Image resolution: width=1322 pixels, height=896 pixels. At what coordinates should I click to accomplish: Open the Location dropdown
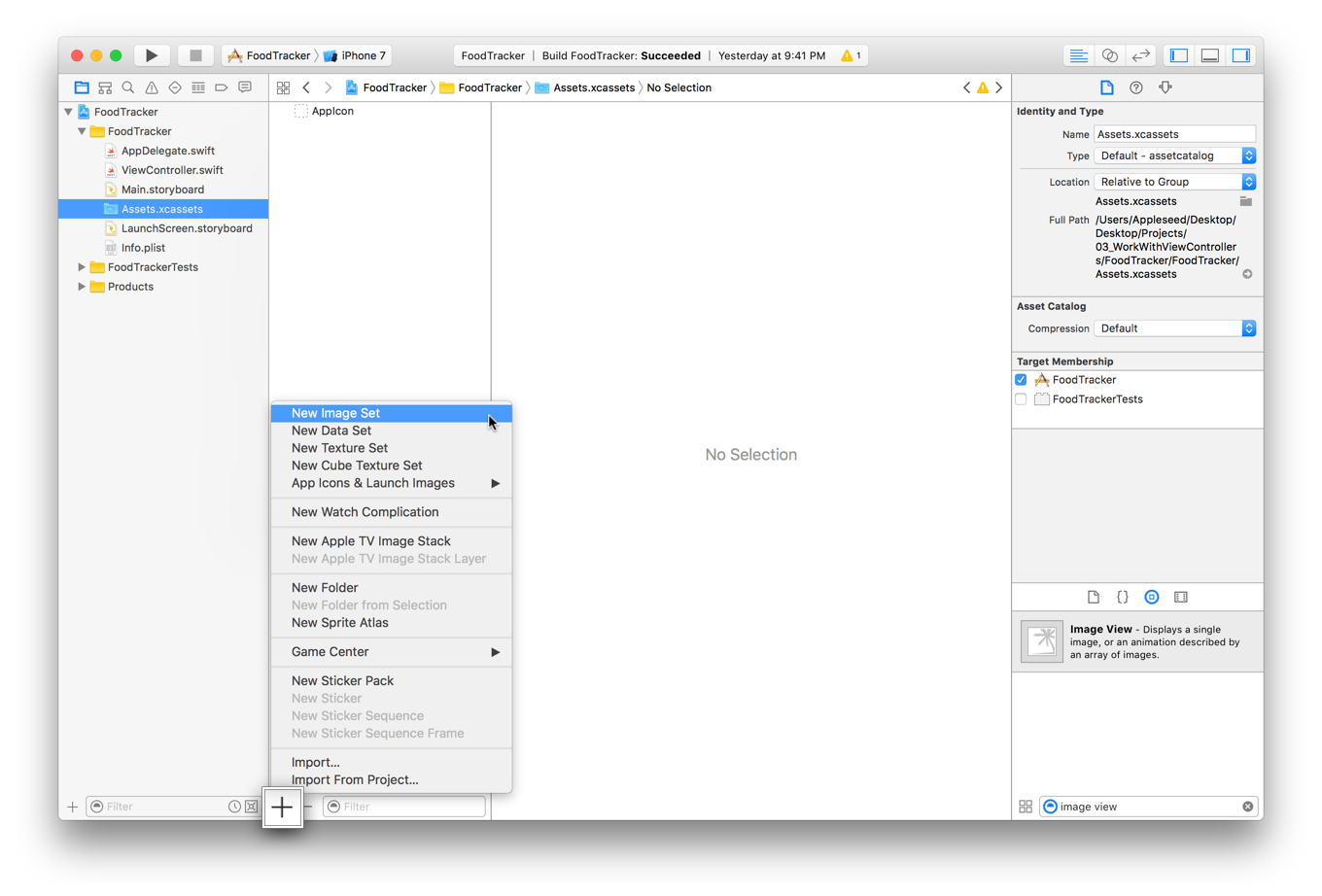(1175, 182)
